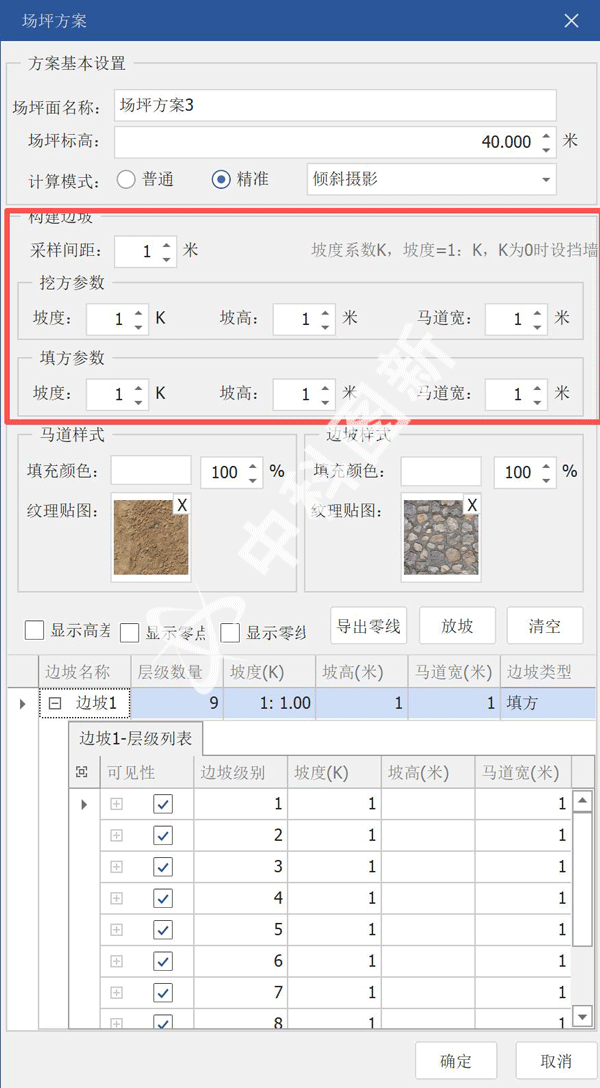Click the column chooser icon in 层级列表 header
Viewport: 600px width, 1088px height.
click(82, 772)
